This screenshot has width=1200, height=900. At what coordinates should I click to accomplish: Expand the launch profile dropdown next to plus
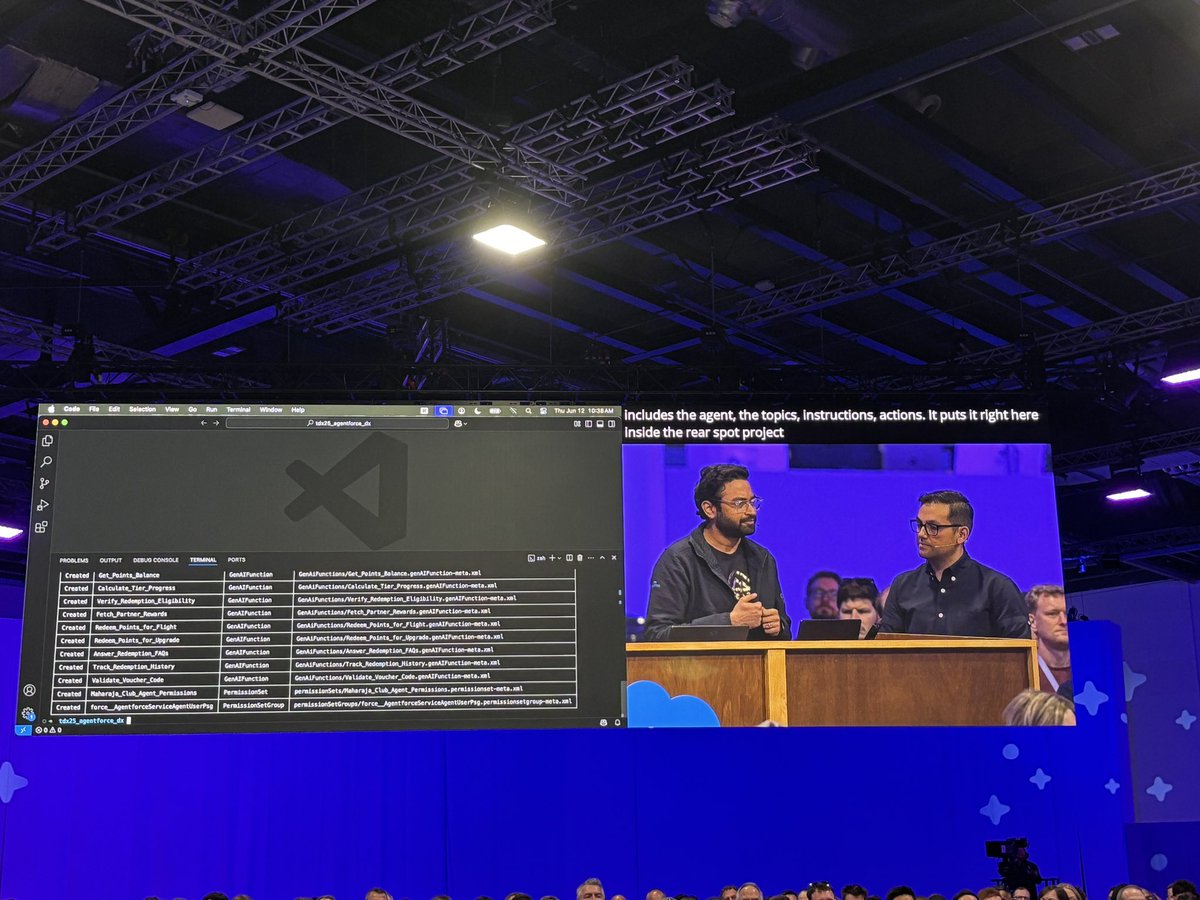[559, 557]
